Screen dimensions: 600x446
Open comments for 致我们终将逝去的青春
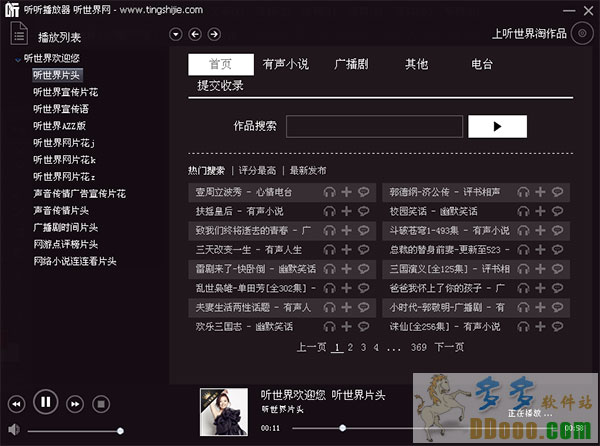(x=364, y=230)
